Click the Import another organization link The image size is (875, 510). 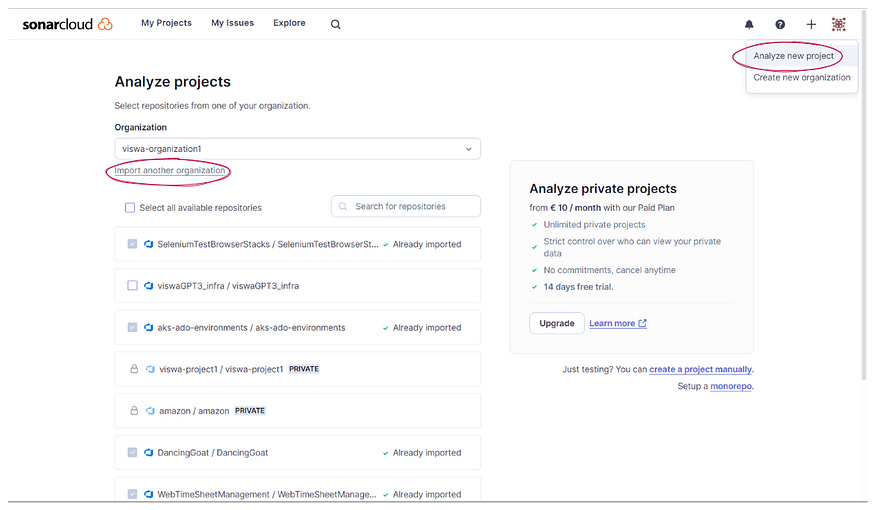point(170,171)
